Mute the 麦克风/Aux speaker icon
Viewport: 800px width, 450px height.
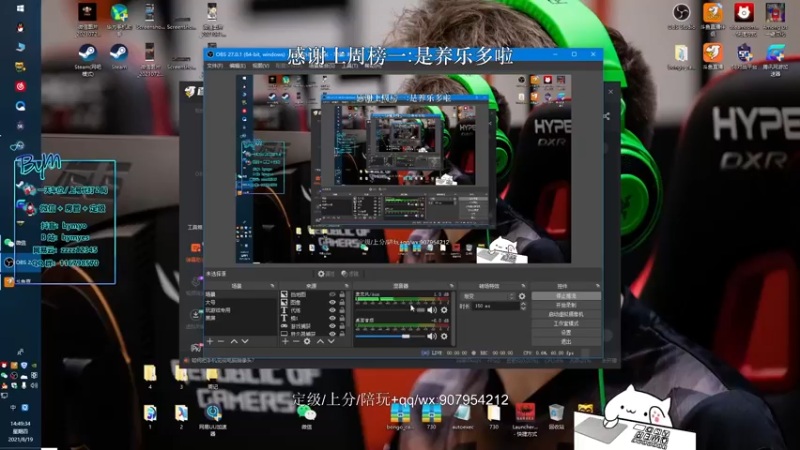(x=432, y=310)
